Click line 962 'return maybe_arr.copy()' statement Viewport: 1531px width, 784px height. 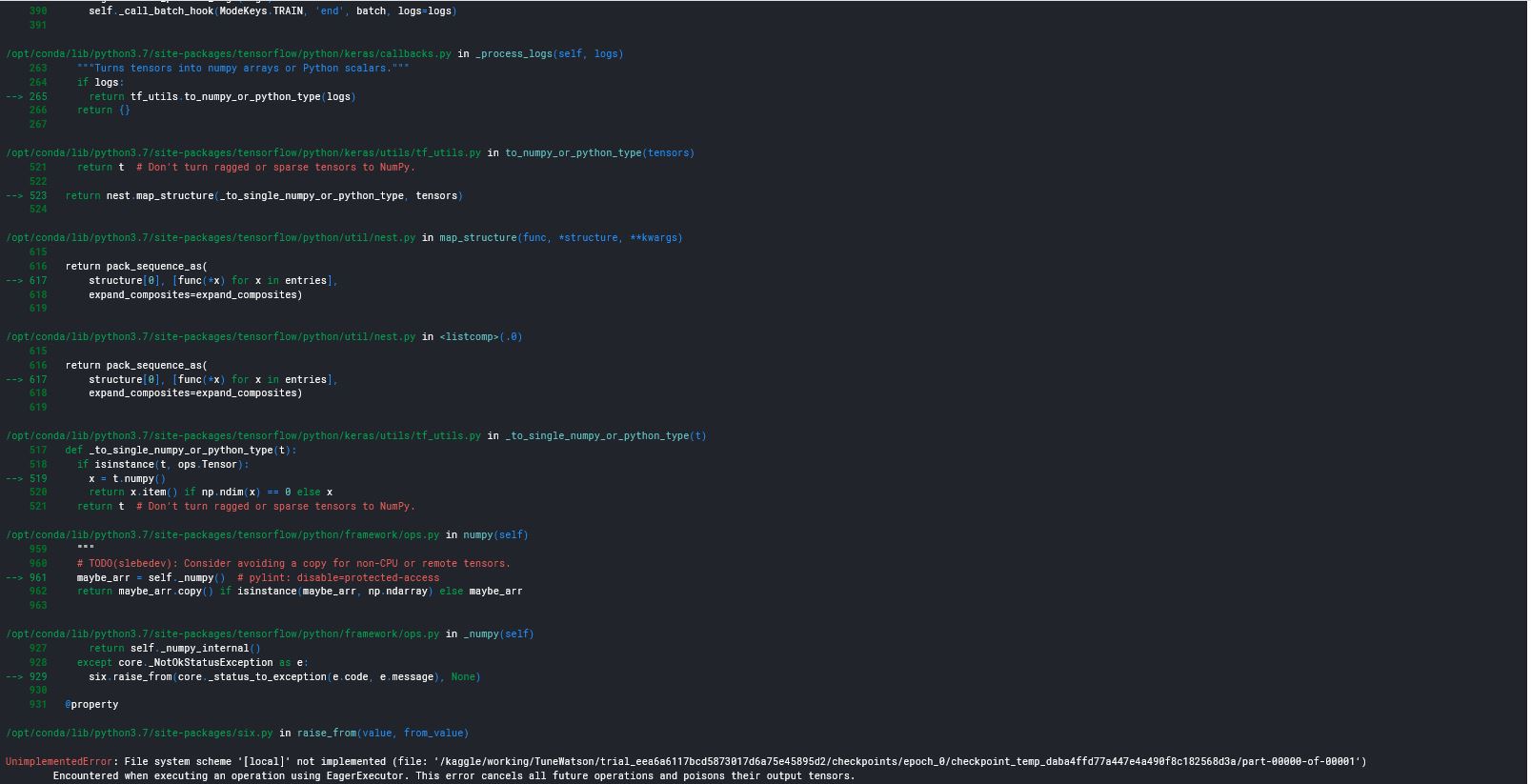(299, 592)
